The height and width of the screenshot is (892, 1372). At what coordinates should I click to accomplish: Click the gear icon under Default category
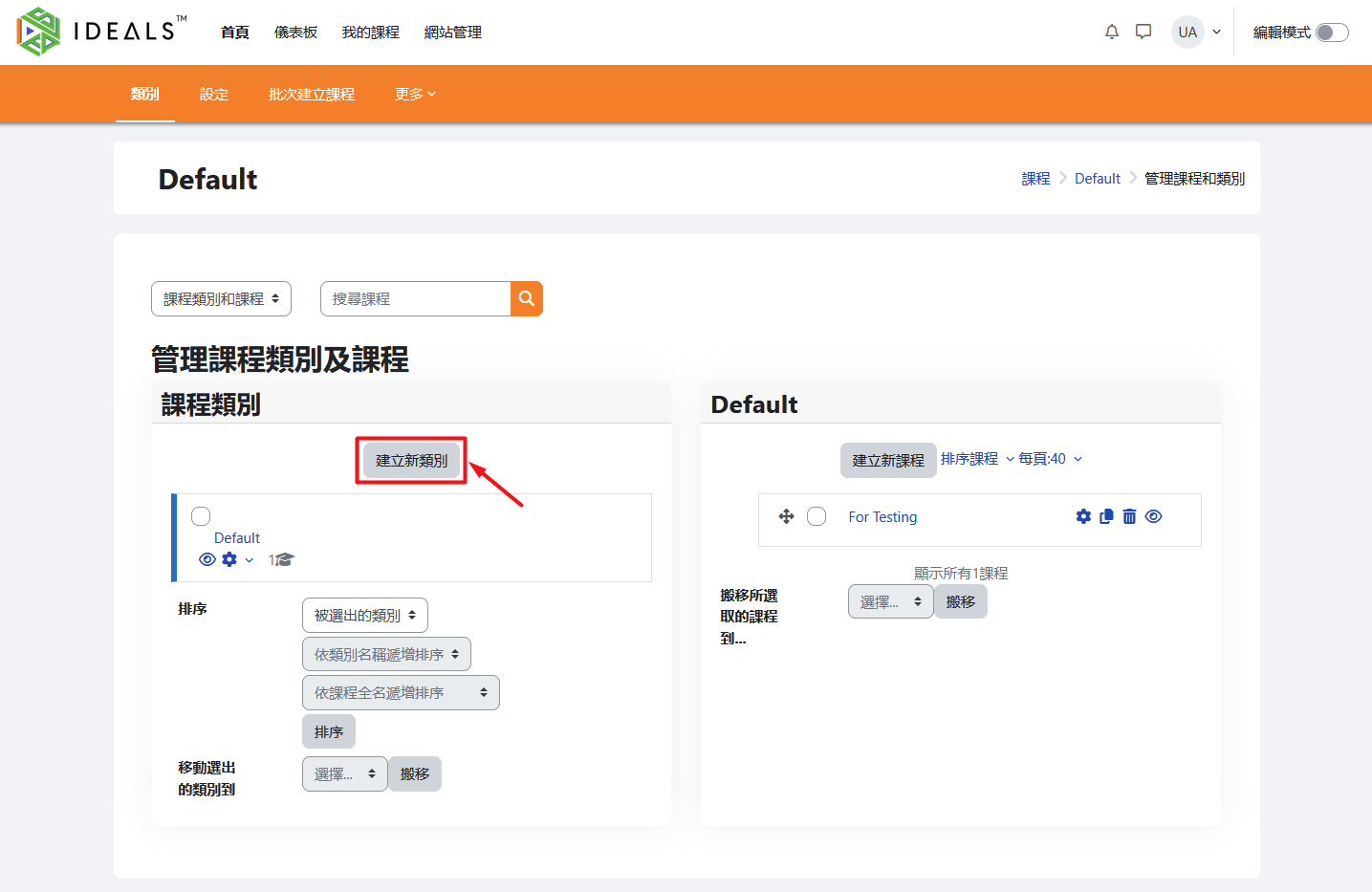(x=229, y=559)
